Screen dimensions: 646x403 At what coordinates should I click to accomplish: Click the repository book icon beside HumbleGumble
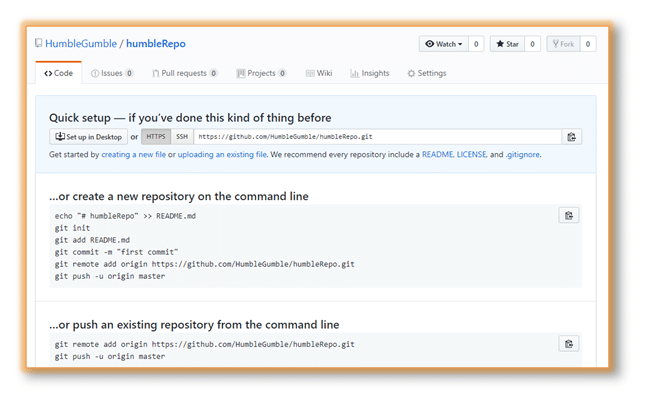click(x=38, y=43)
